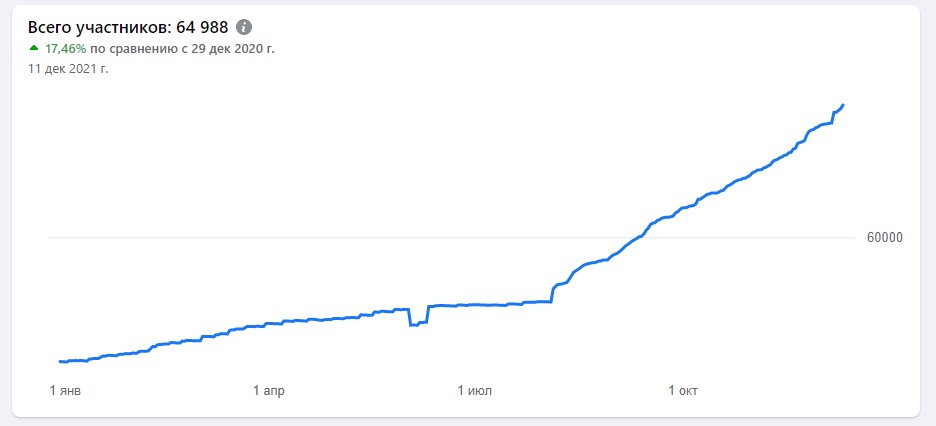The image size is (936, 426).
Task: Click the 60000 y-axis value label
Action: 884,238
